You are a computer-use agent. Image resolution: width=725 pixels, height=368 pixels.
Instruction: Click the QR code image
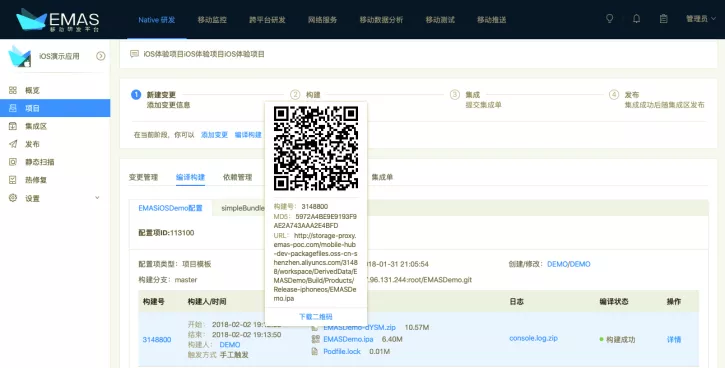(316, 148)
